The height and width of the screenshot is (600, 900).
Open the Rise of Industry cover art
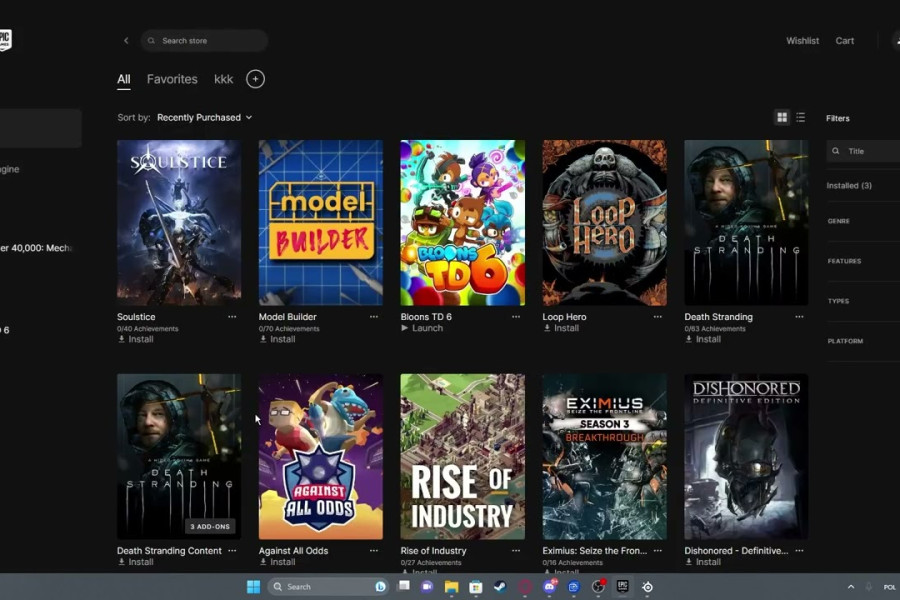click(x=463, y=456)
